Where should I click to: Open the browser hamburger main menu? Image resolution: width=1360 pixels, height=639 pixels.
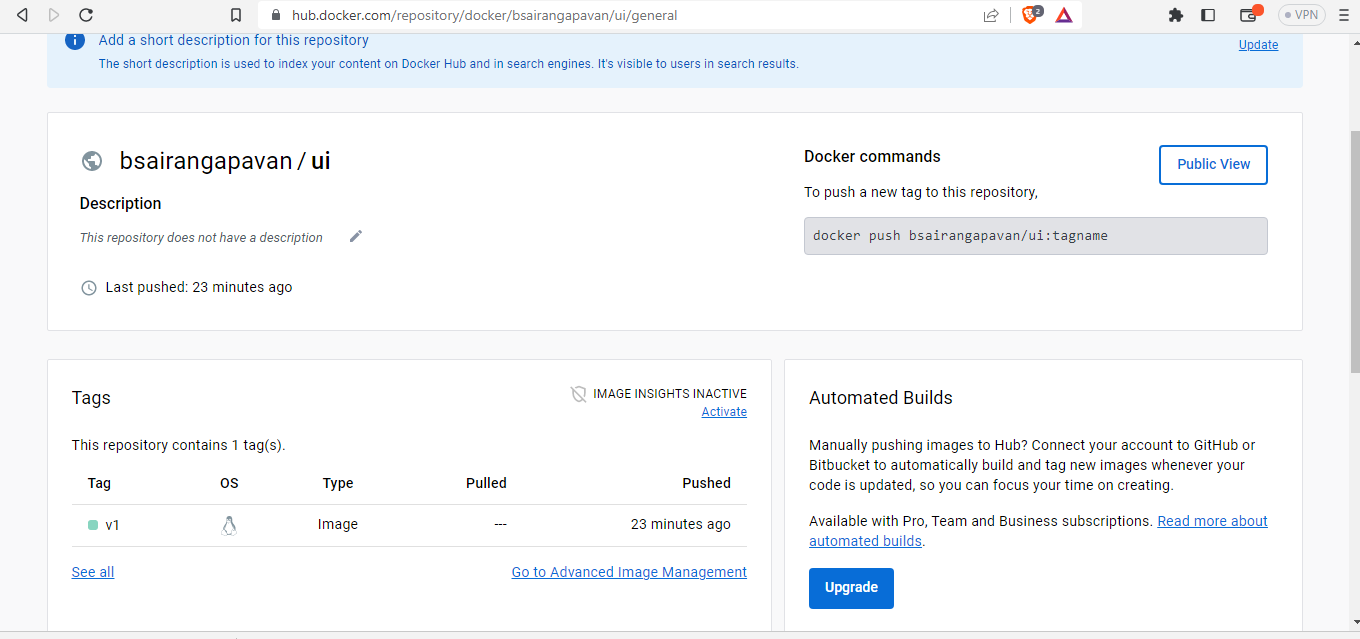tap(1344, 15)
